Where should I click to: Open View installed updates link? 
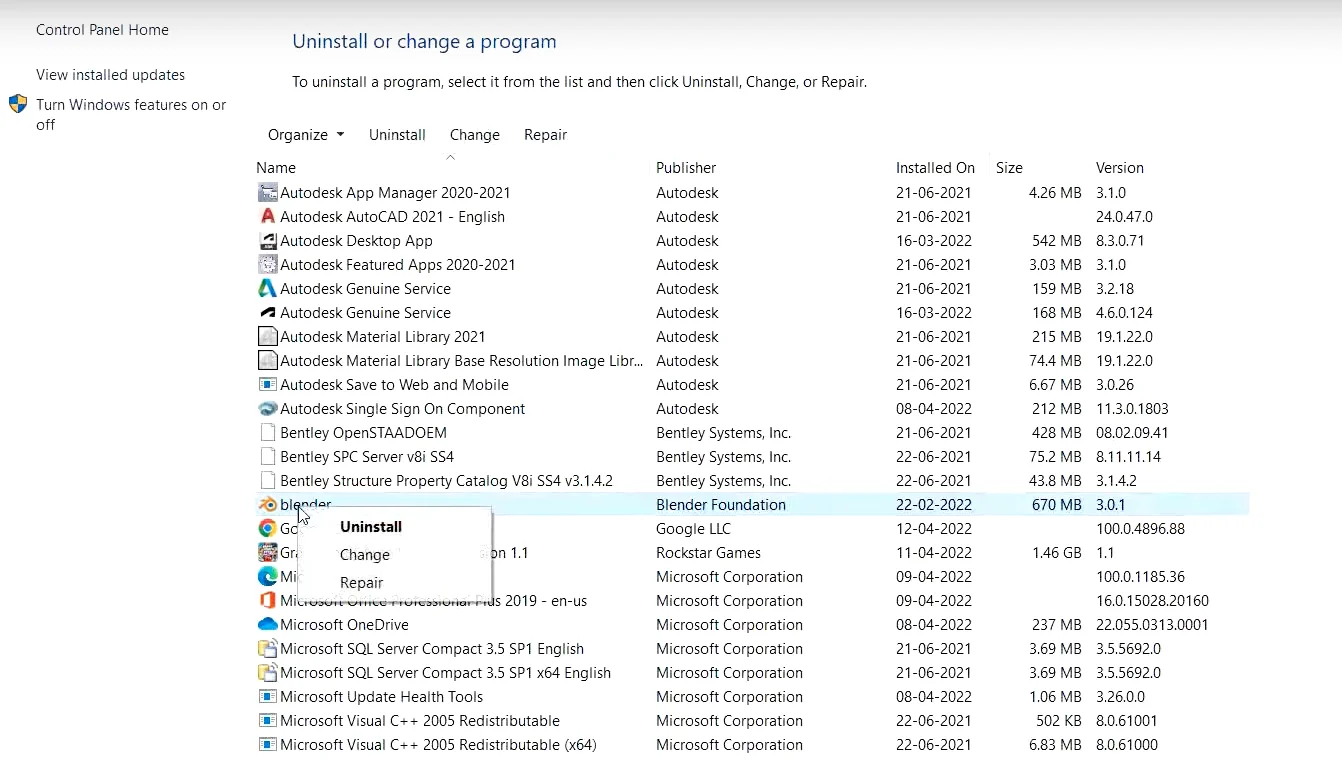[110, 75]
